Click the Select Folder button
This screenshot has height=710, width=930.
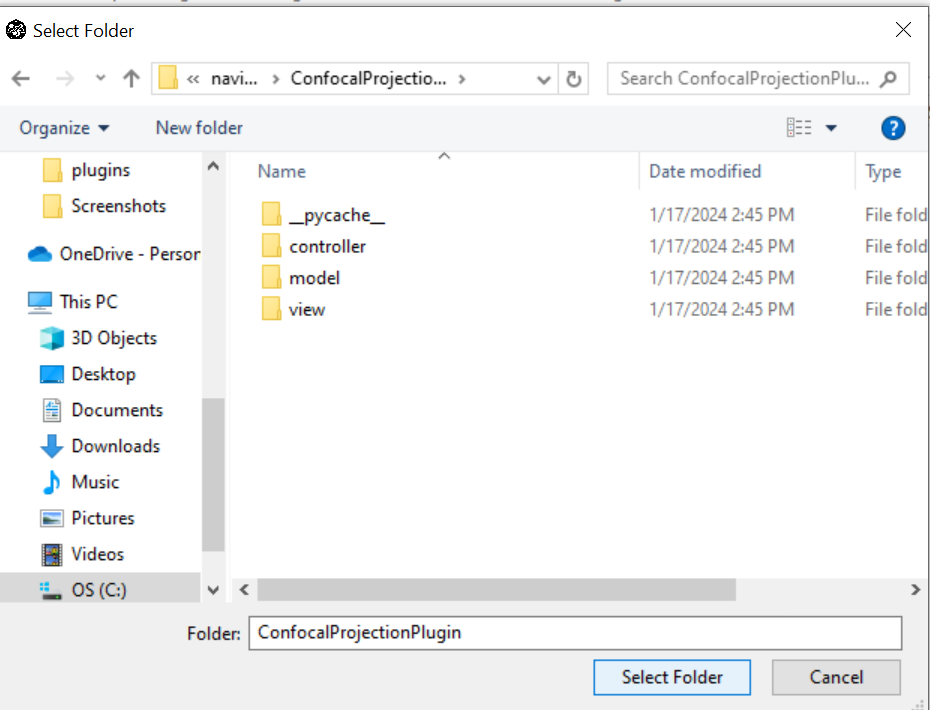pyautogui.click(x=671, y=677)
